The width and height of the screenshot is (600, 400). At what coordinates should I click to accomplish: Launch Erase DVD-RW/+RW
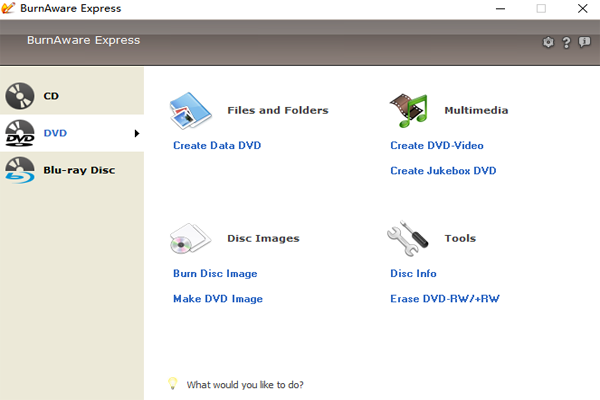(445, 299)
